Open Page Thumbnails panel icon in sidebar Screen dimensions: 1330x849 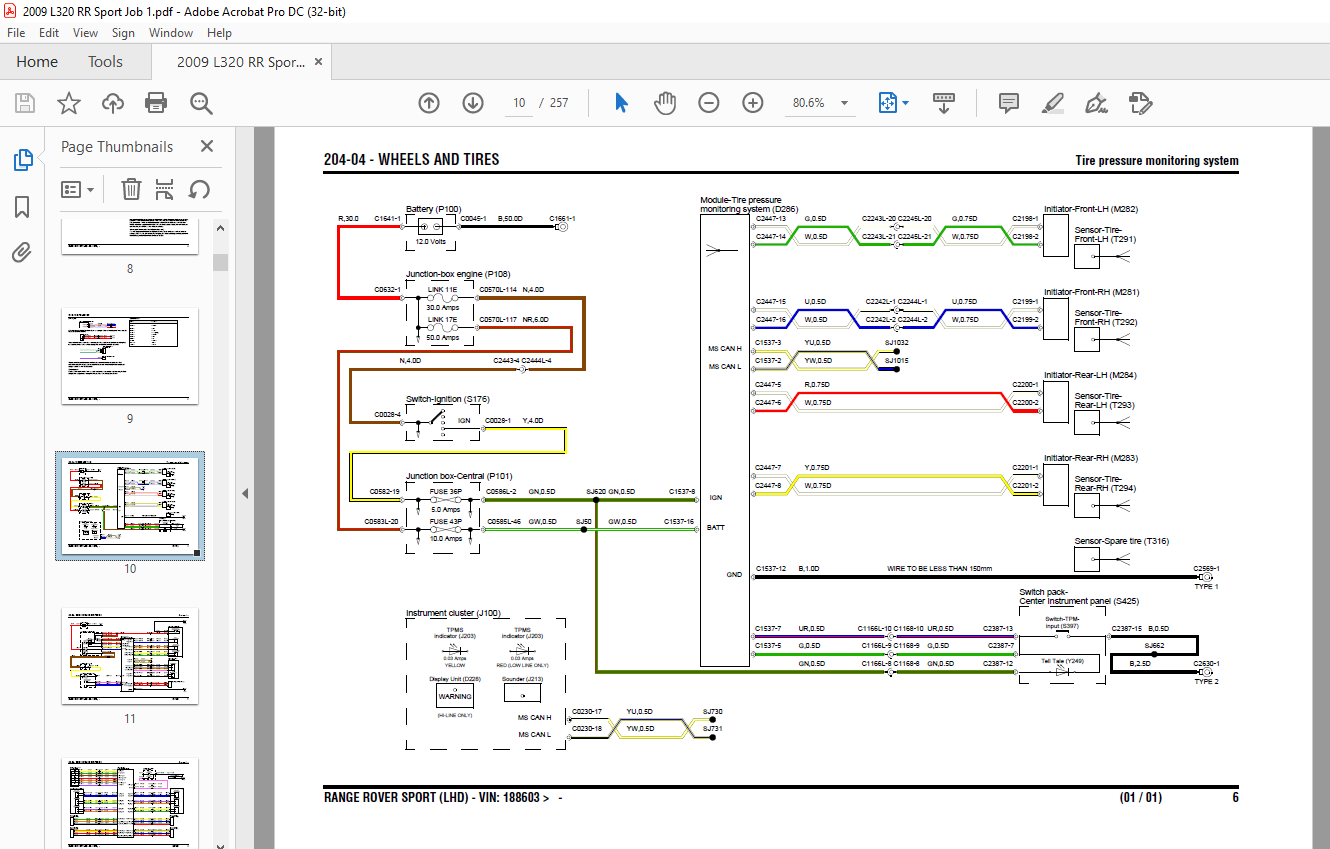22,160
